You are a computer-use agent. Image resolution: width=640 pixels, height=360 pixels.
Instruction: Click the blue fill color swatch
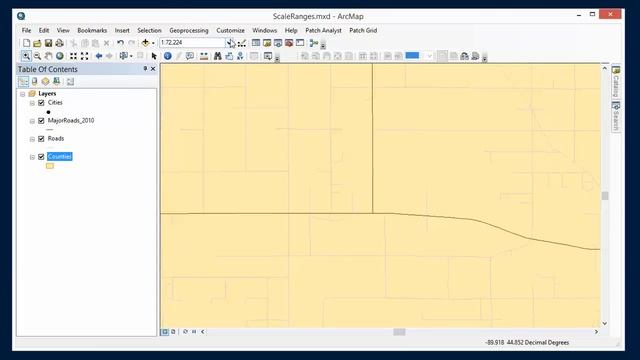[x=412, y=56]
